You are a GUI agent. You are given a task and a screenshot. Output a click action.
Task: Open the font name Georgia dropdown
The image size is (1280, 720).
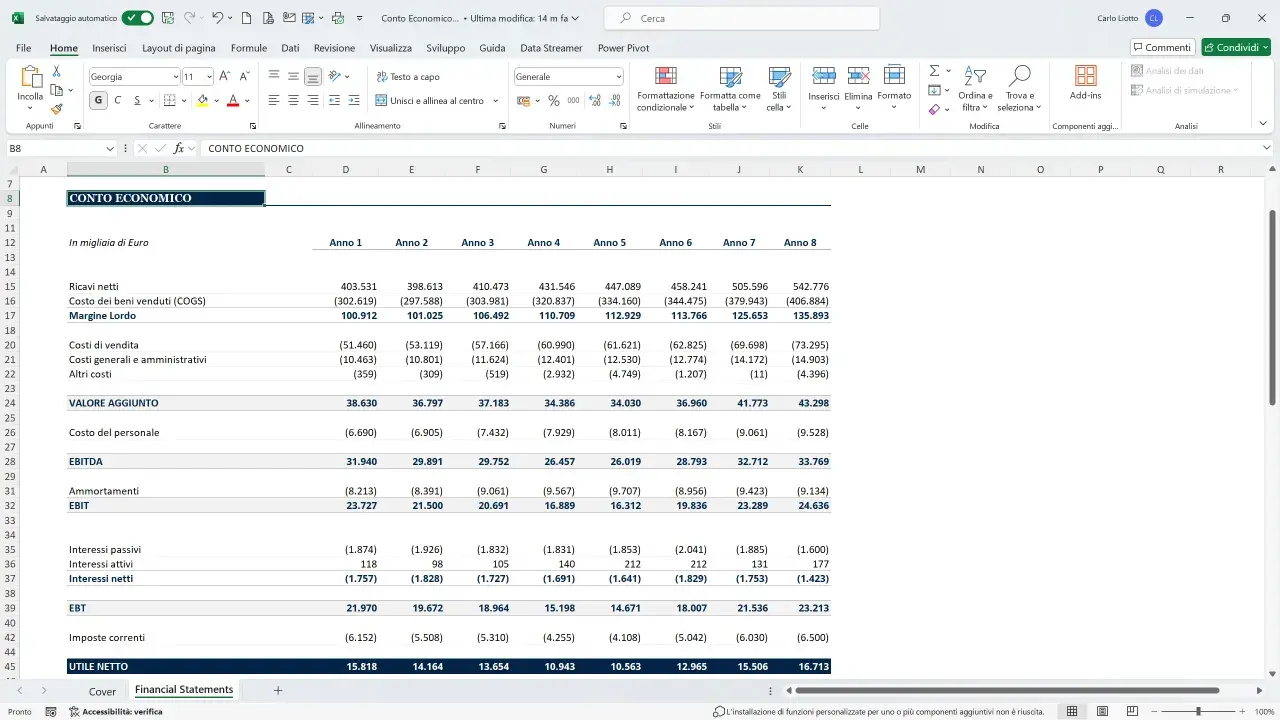click(175, 76)
